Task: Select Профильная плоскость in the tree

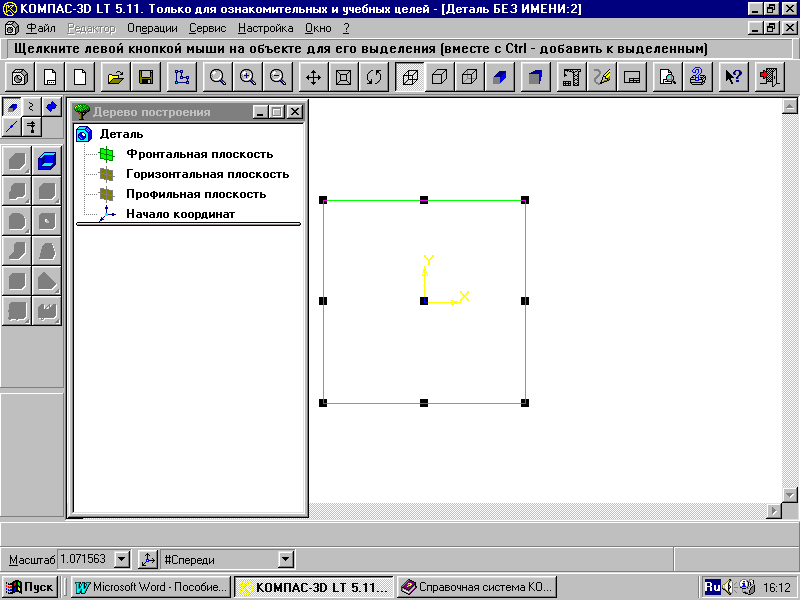Action: tap(196, 194)
